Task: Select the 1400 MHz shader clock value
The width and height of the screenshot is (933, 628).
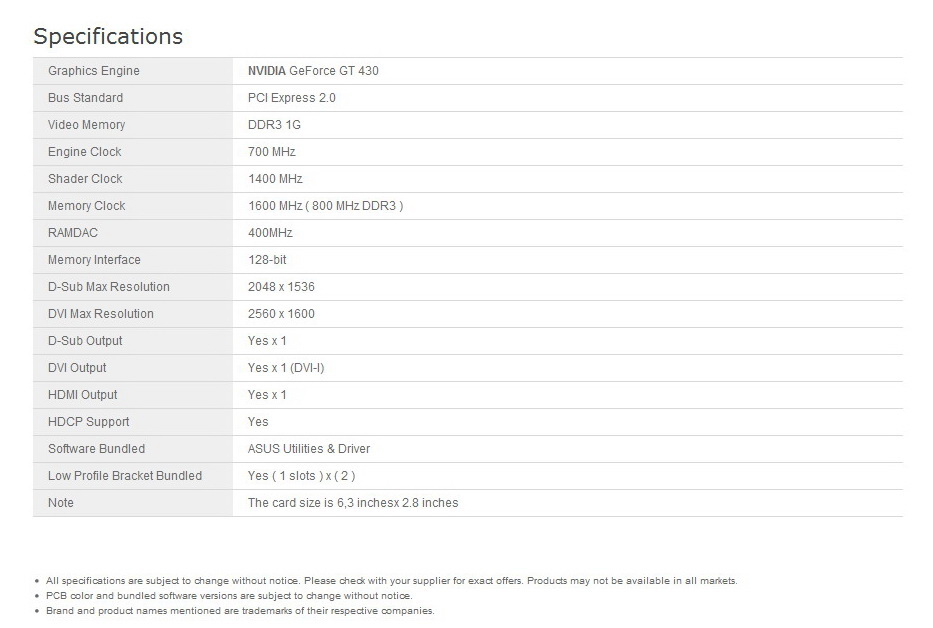Action: click(x=275, y=179)
